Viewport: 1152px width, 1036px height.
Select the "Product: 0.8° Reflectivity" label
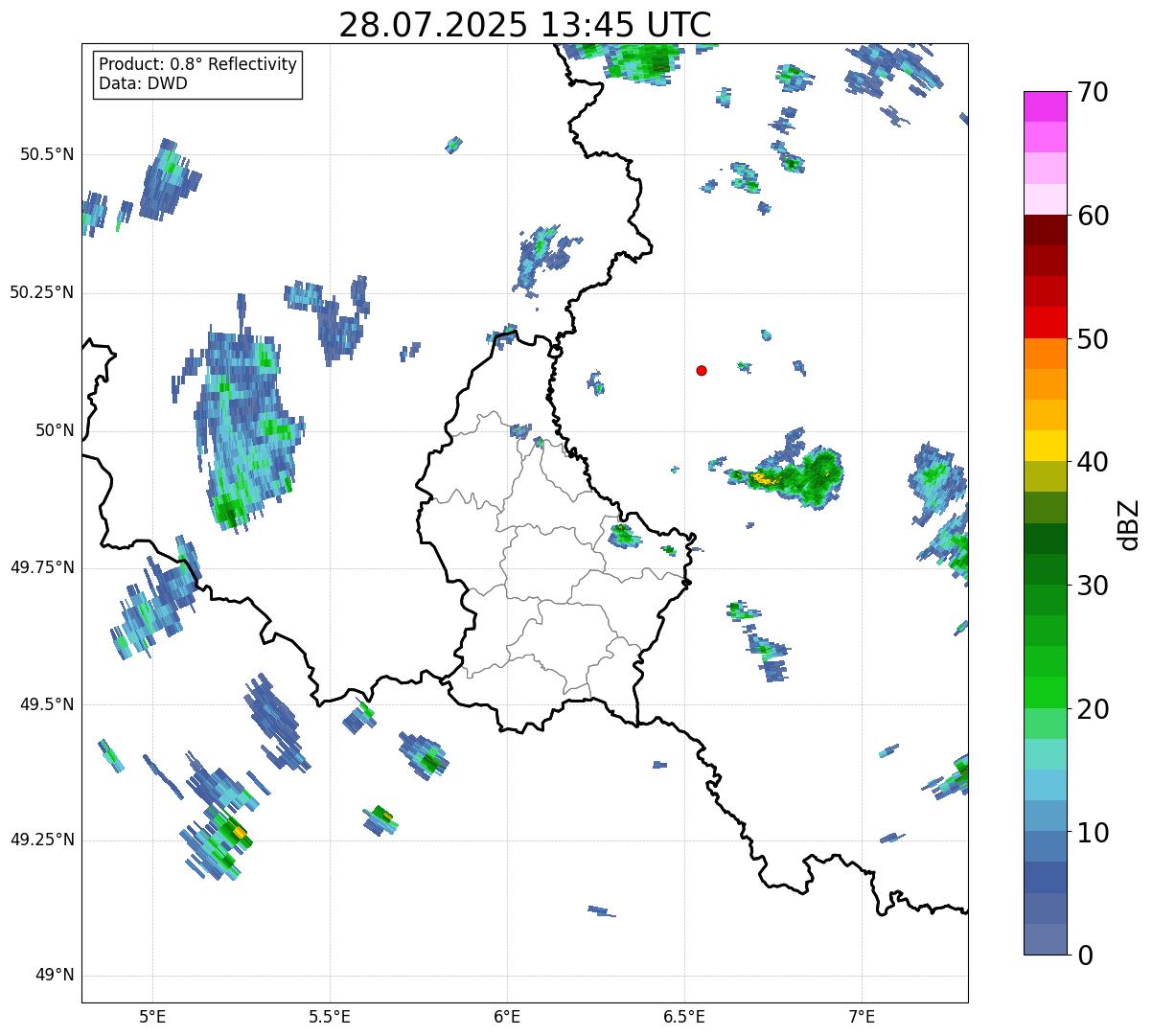pos(198,64)
